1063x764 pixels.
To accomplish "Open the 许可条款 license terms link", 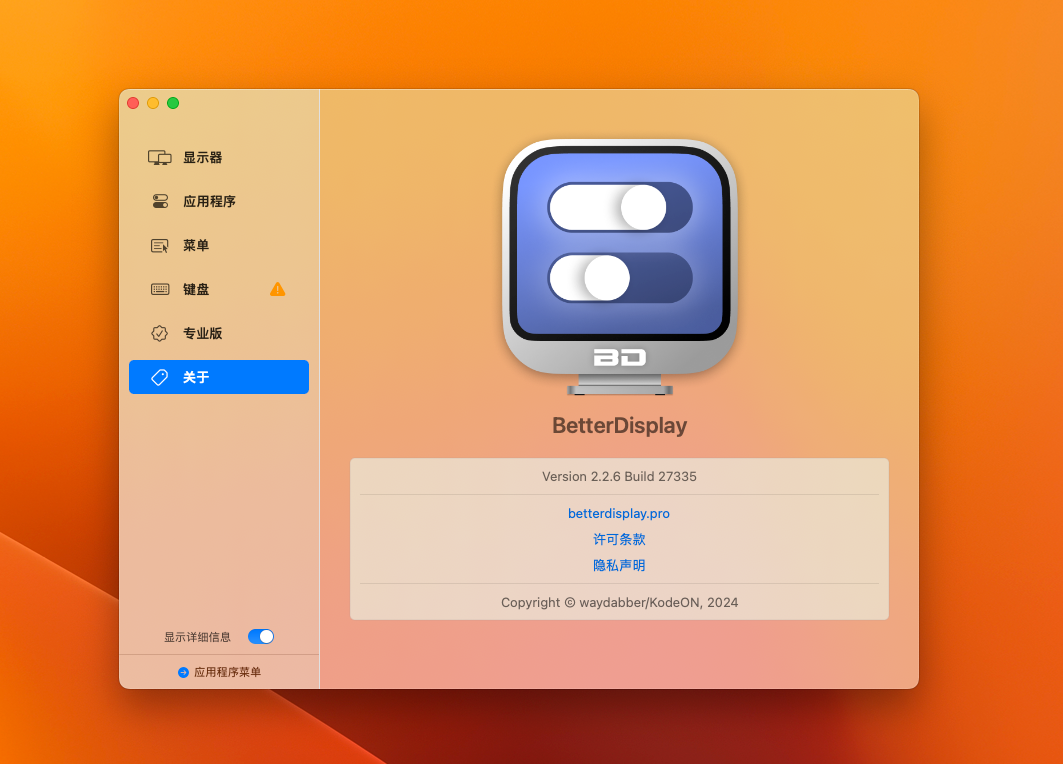I will 619,539.
